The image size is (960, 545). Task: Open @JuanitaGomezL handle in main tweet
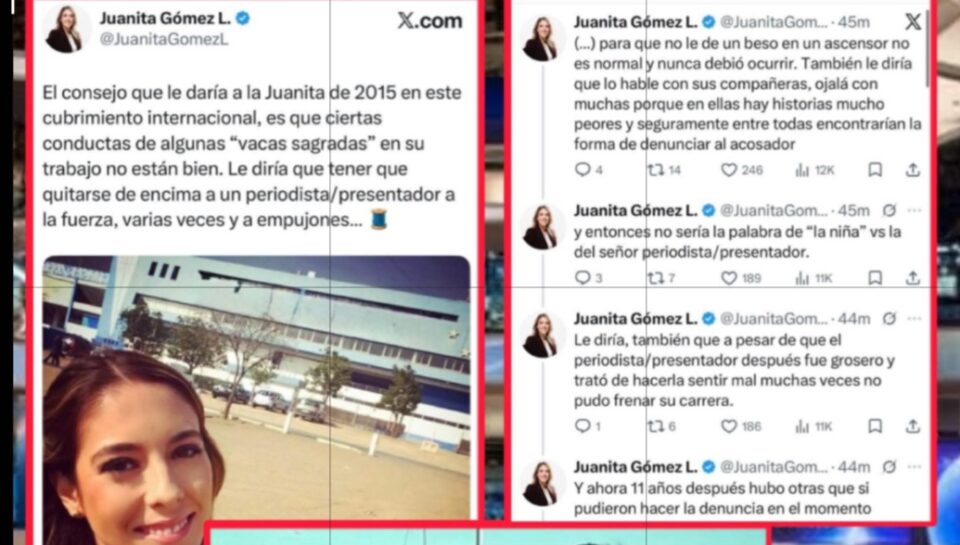(163, 40)
